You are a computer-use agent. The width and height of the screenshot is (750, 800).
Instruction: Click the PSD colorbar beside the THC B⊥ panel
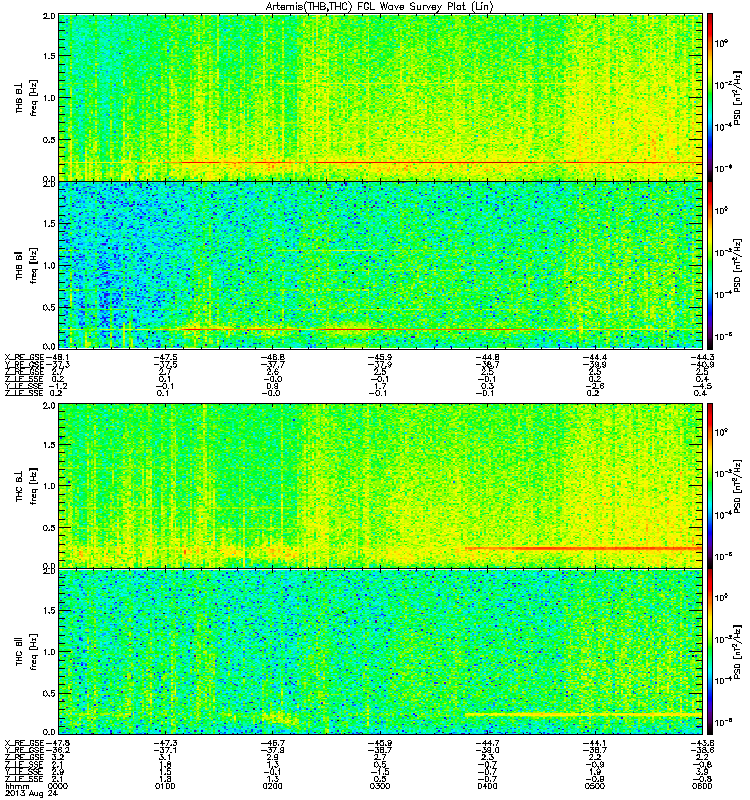coord(710,486)
